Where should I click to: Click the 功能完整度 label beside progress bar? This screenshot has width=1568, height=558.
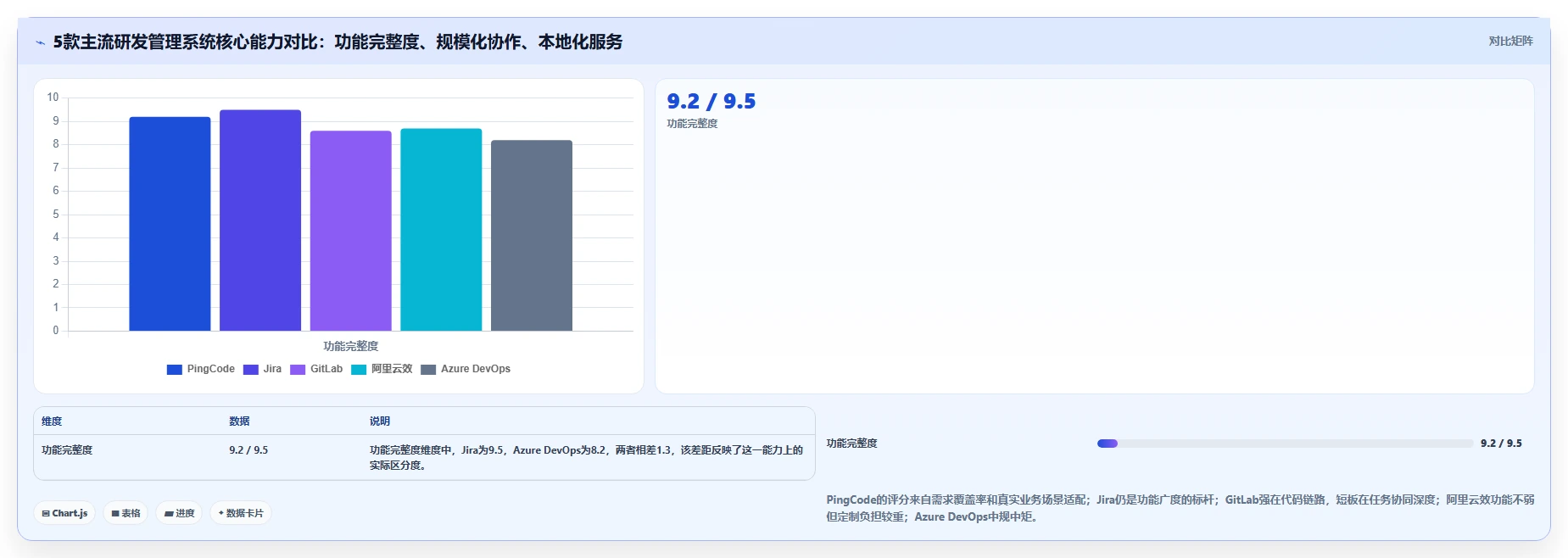coord(852,444)
